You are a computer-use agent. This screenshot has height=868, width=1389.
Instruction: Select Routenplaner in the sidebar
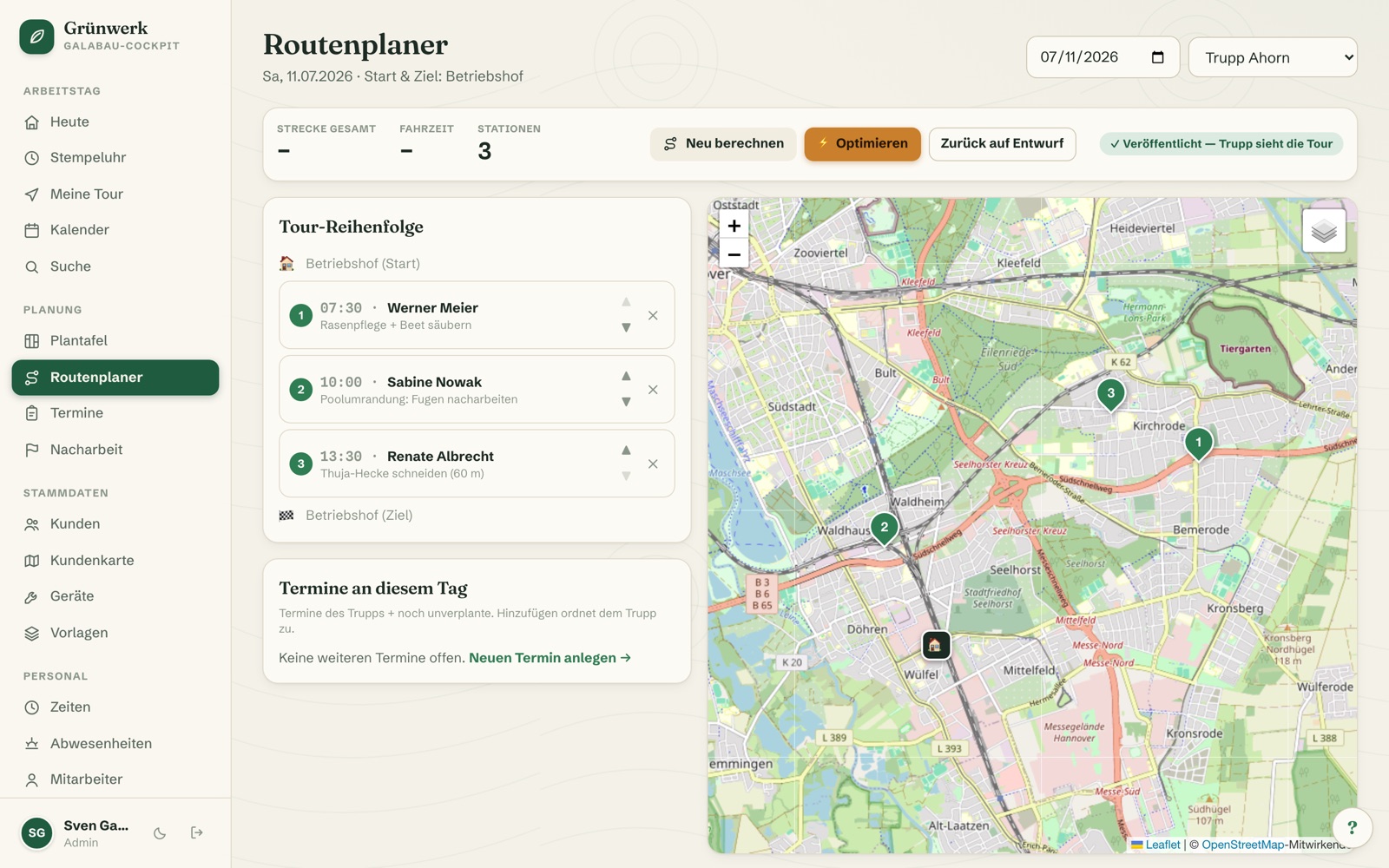(x=115, y=378)
